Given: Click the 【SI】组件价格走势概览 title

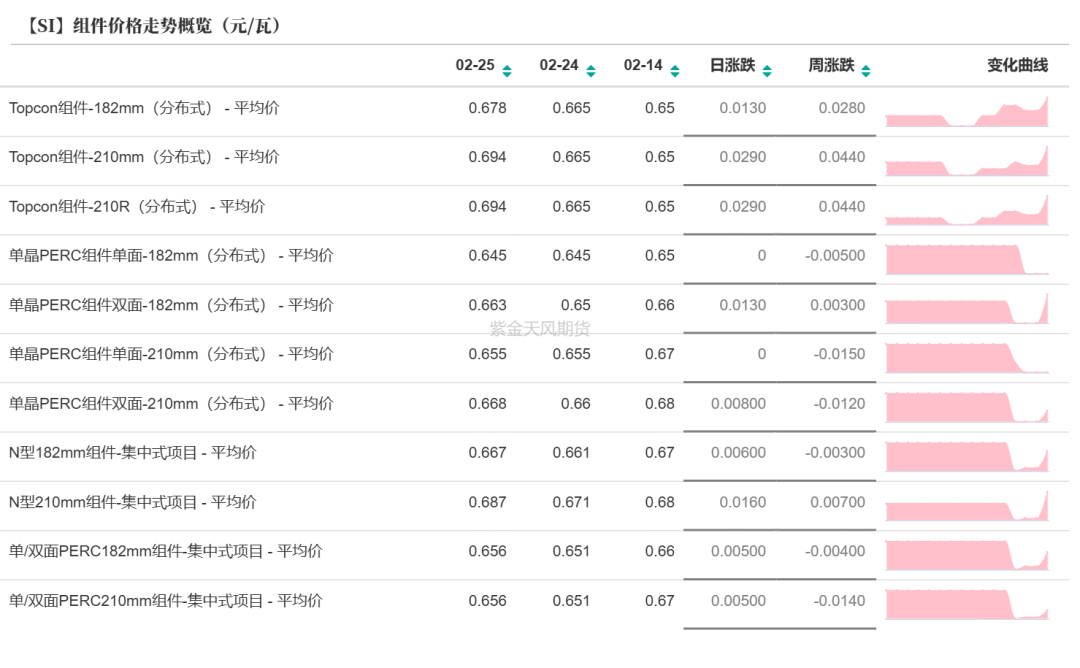Looking at the screenshot, I should (151, 26).
